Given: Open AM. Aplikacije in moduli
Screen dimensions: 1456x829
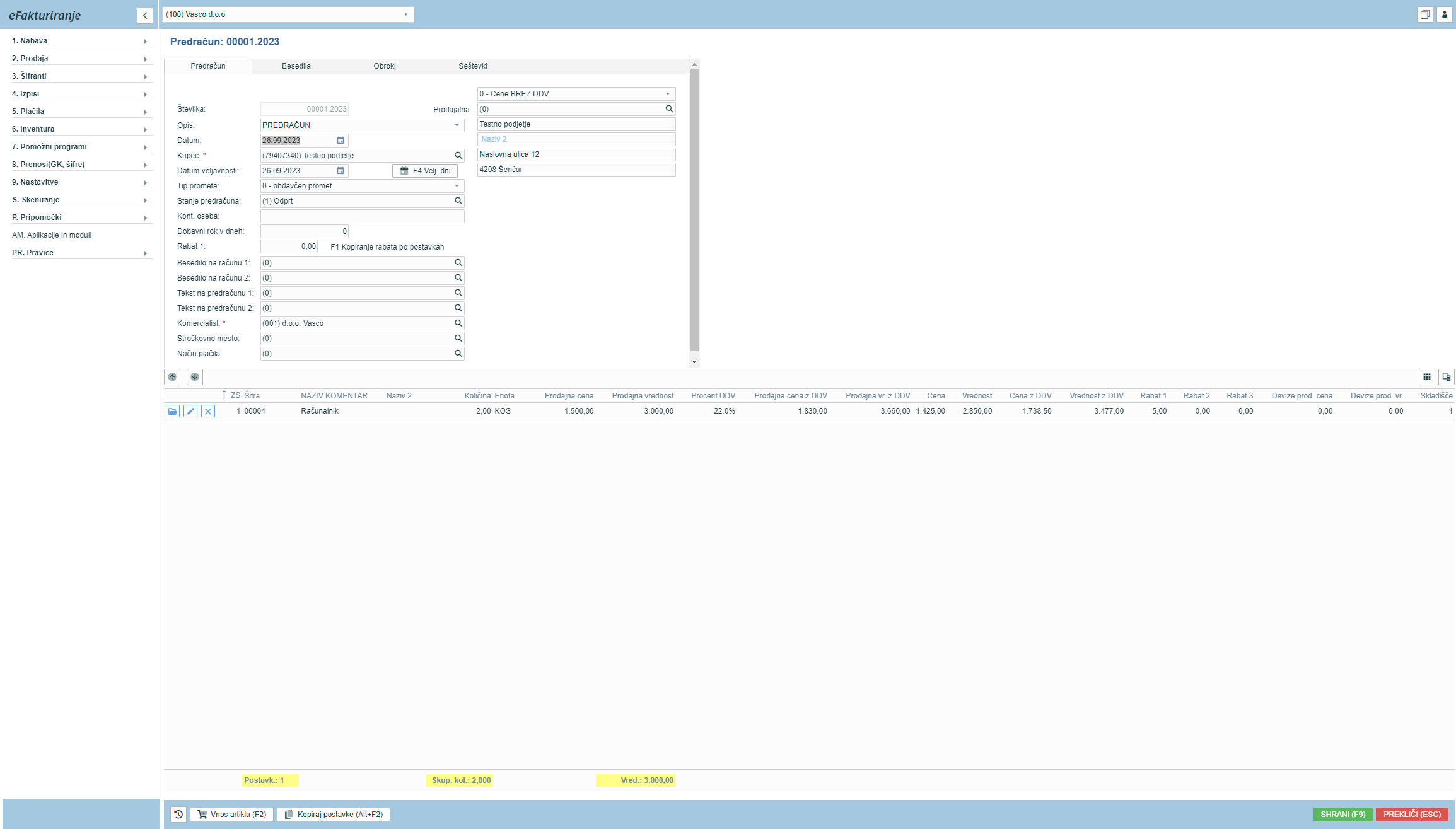Looking at the screenshot, I should [52, 235].
